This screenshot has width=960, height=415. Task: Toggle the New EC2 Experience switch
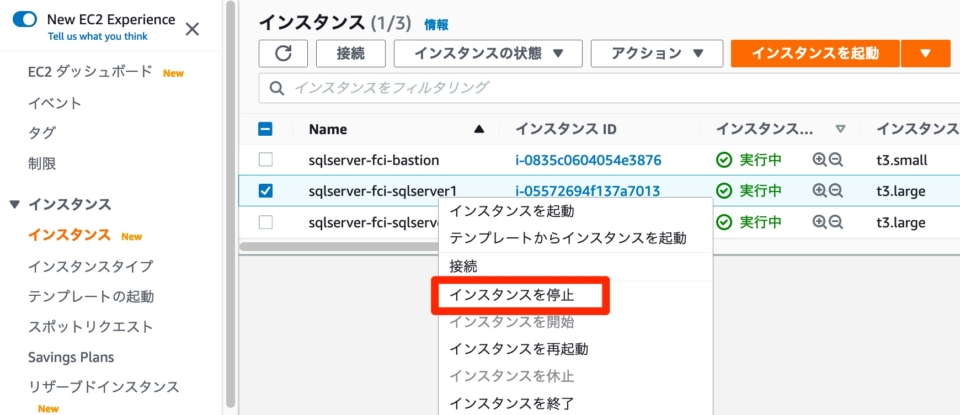point(25,20)
